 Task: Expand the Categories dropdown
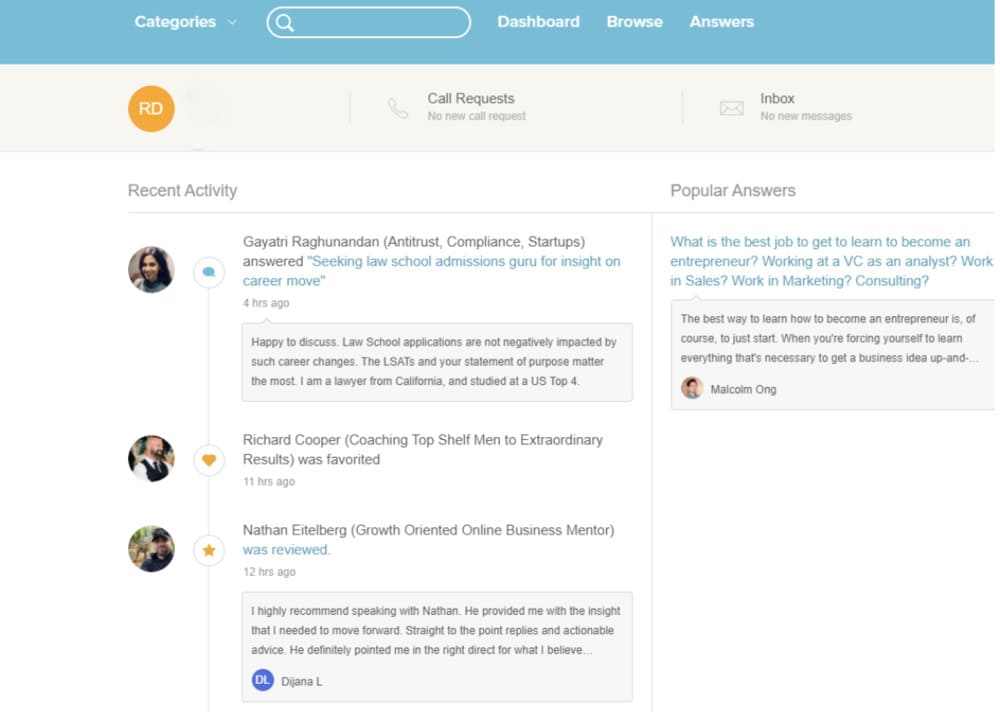(185, 22)
